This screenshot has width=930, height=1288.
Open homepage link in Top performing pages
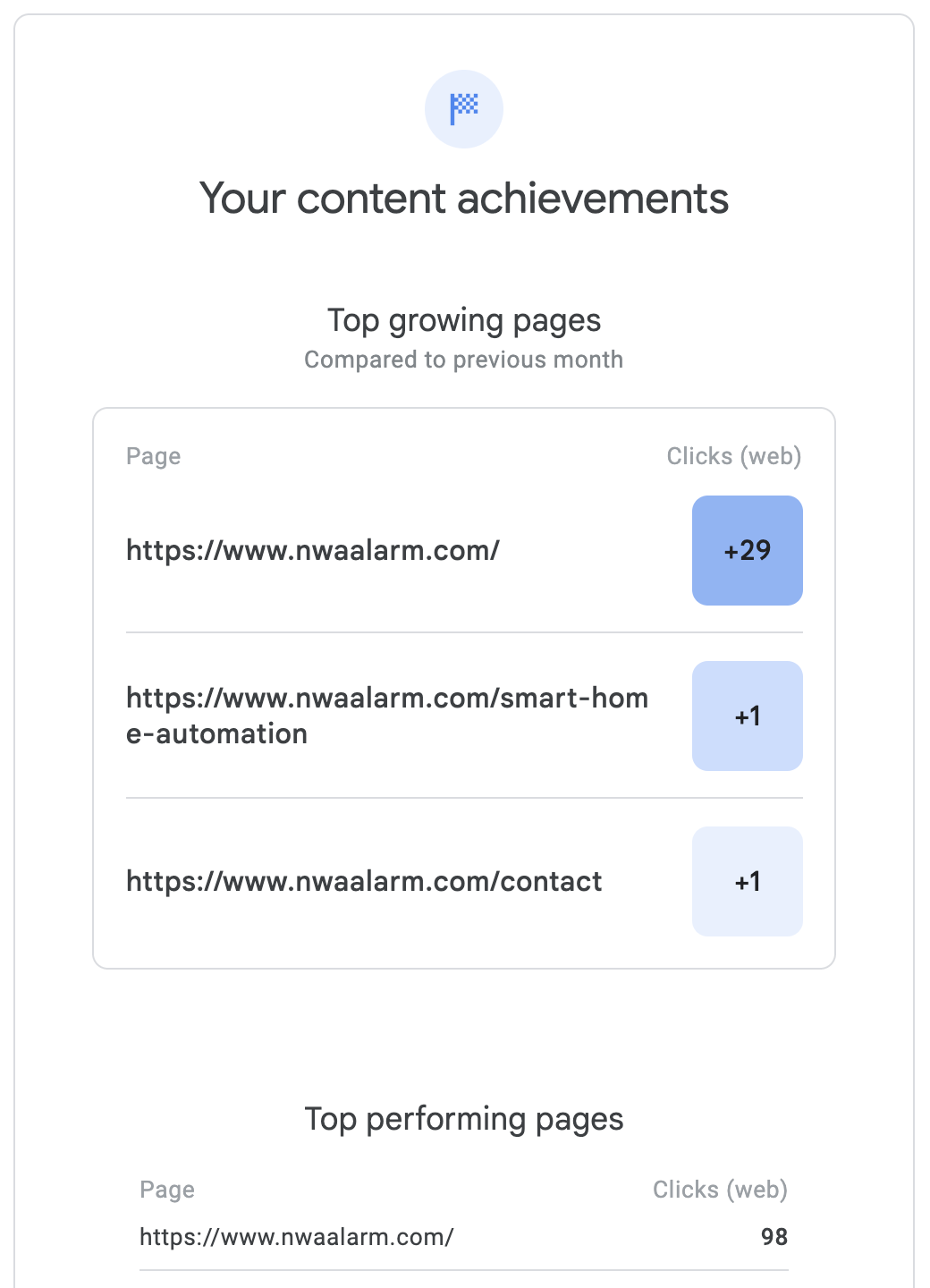297,1237
